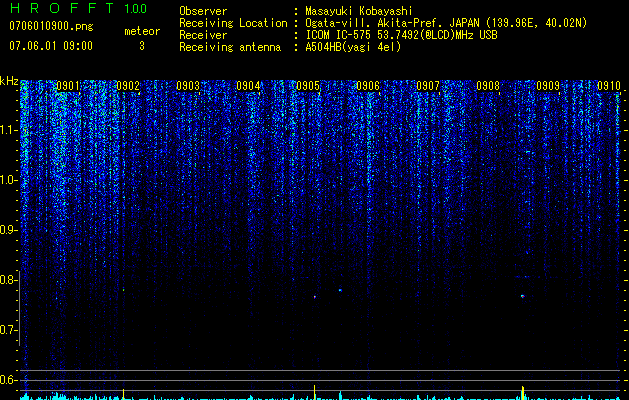Click the 0.7 kHz axis label
Image resolution: width=629 pixels, height=400 pixels.
pyautogui.click(x=8, y=330)
